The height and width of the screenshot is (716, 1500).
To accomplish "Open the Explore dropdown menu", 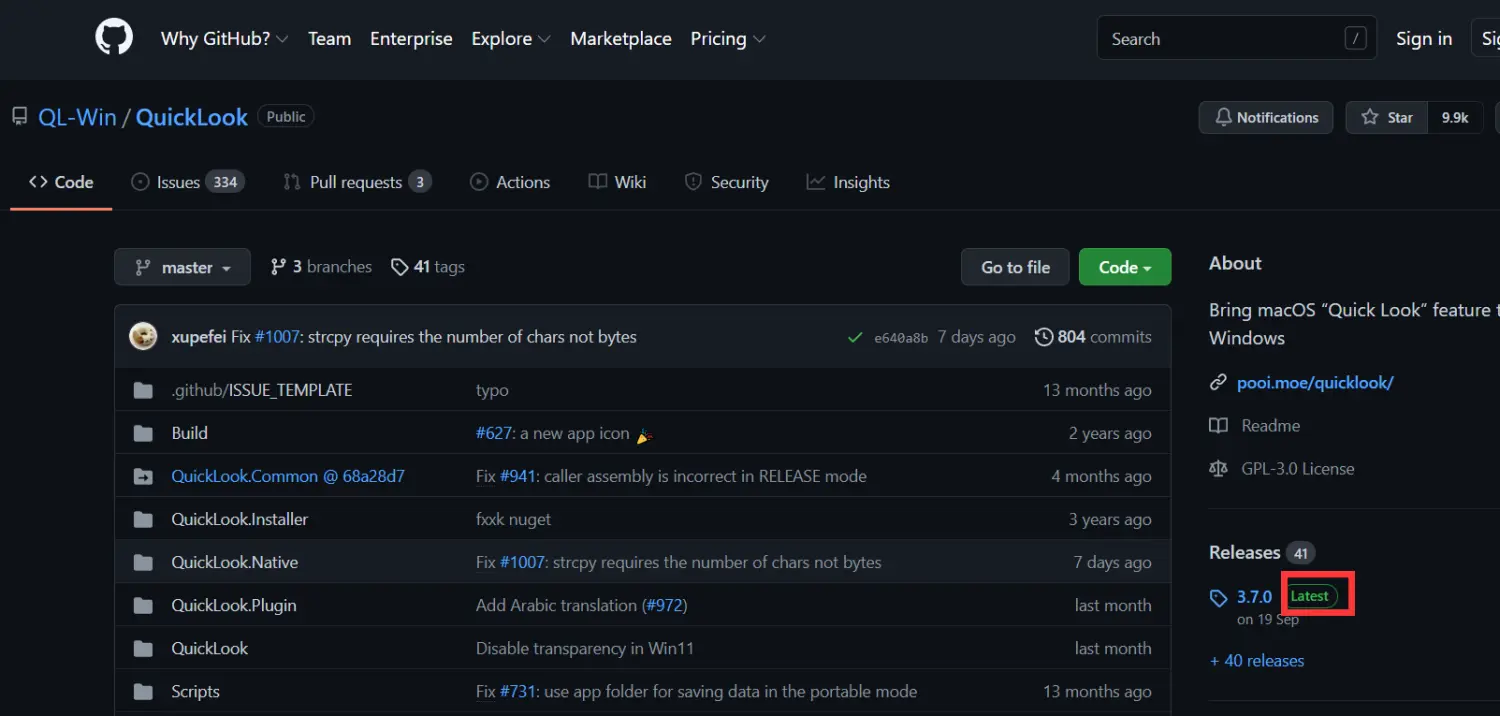I will [x=510, y=39].
